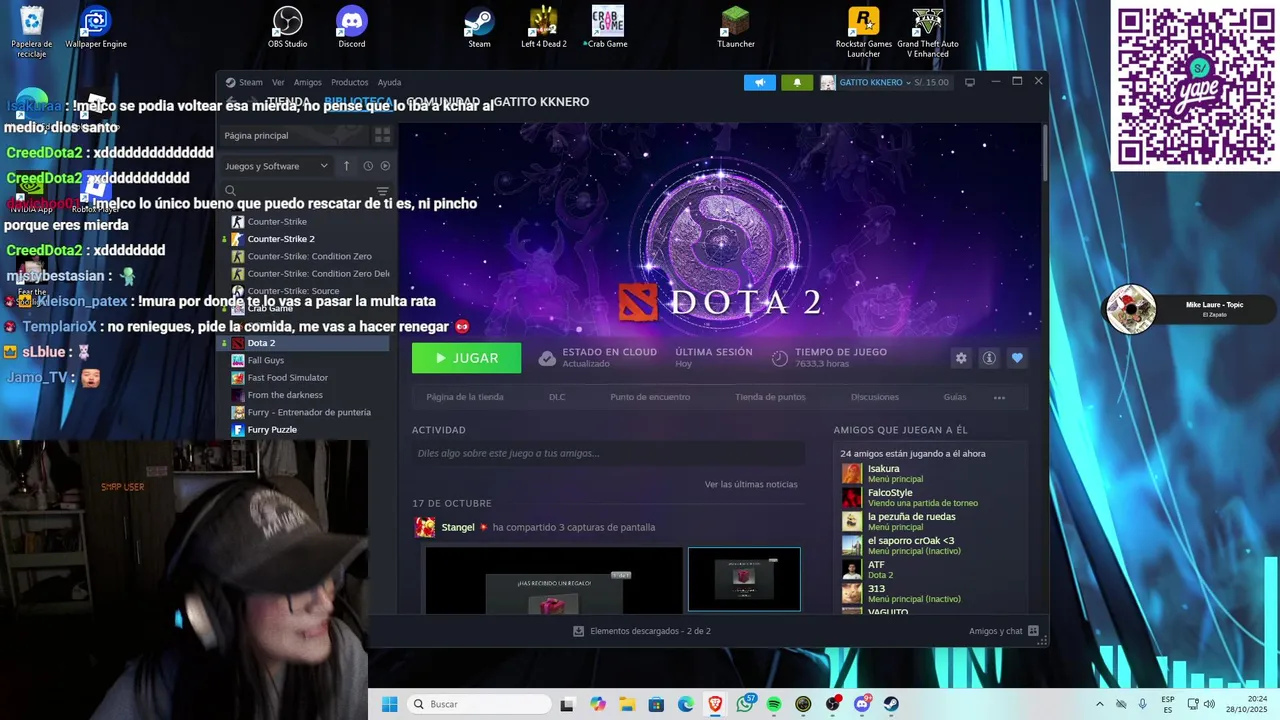1280x720 pixels.
Task: Open Rockstar Games Launcher shortcut
Action: (x=864, y=32)
